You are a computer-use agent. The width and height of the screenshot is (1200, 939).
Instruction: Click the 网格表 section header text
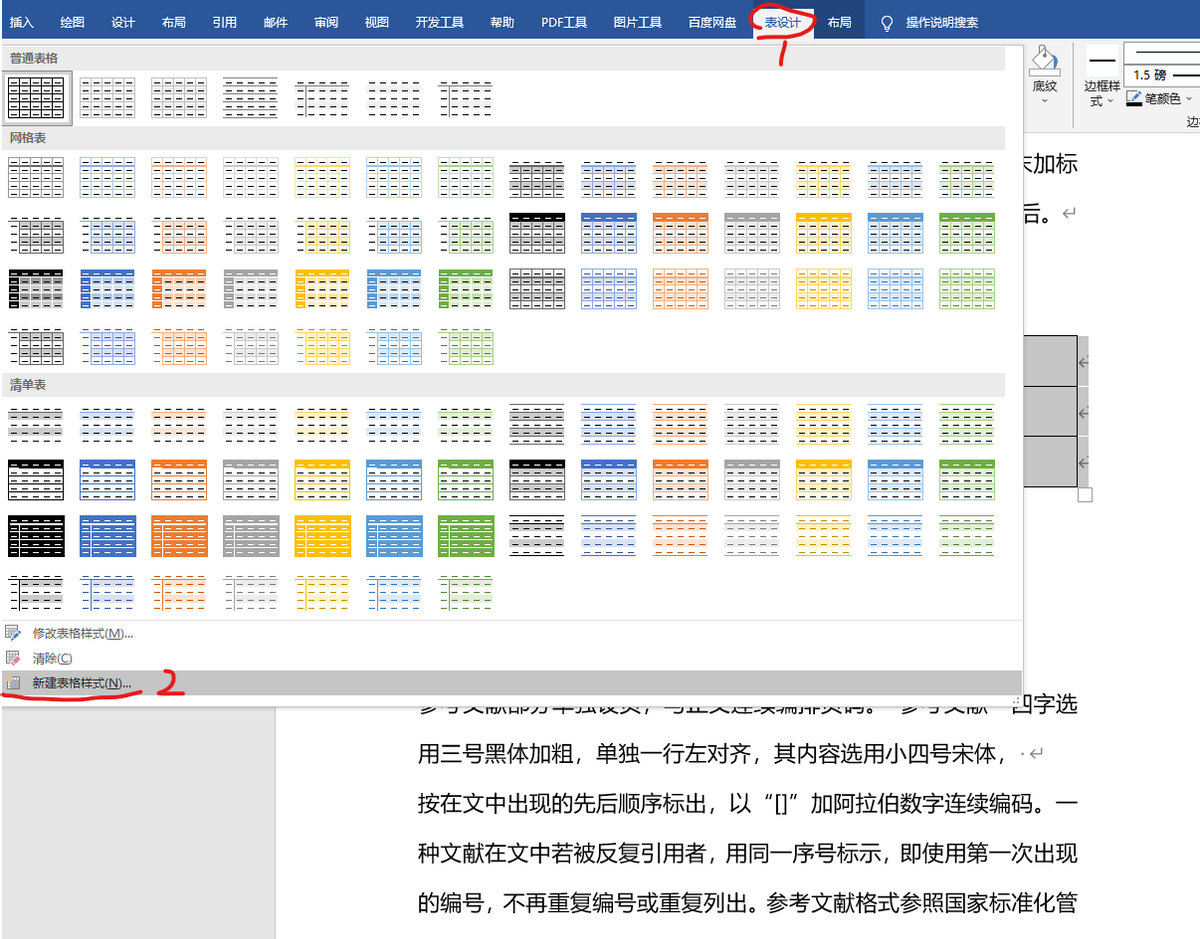28,137
